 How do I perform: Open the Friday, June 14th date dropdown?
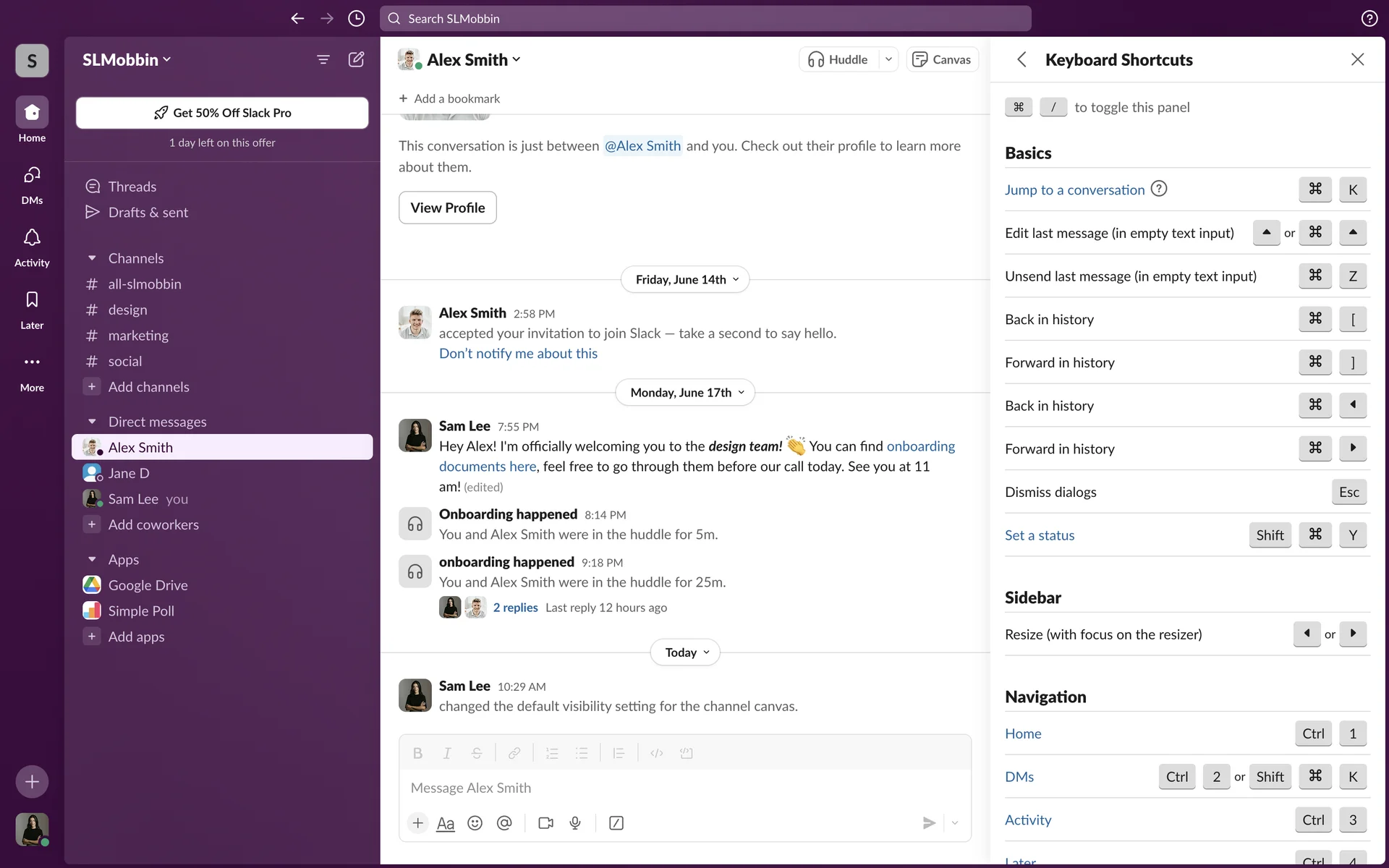click(x=684, y=280)
